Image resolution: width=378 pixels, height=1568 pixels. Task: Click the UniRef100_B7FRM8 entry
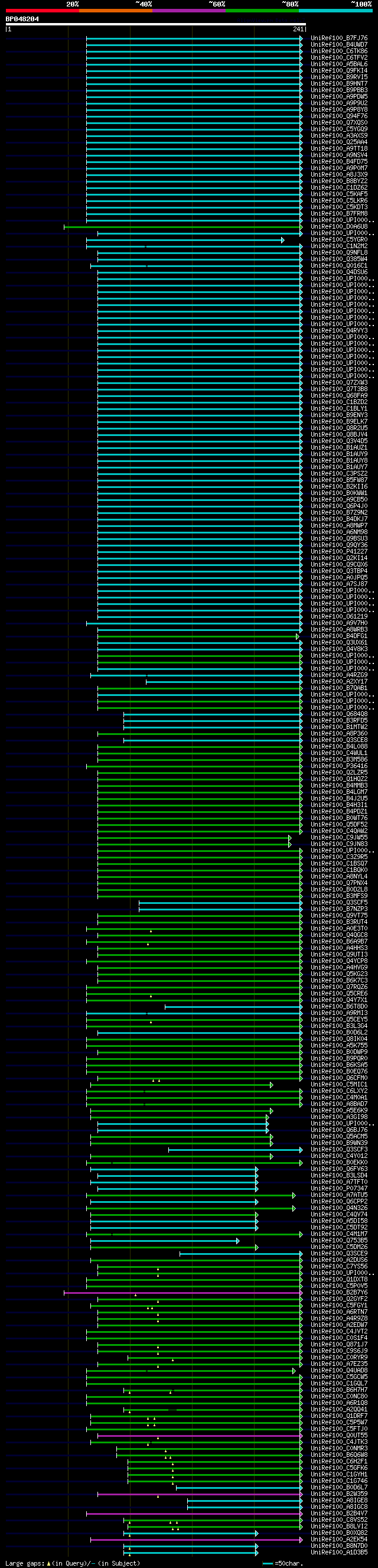point(339,214)
